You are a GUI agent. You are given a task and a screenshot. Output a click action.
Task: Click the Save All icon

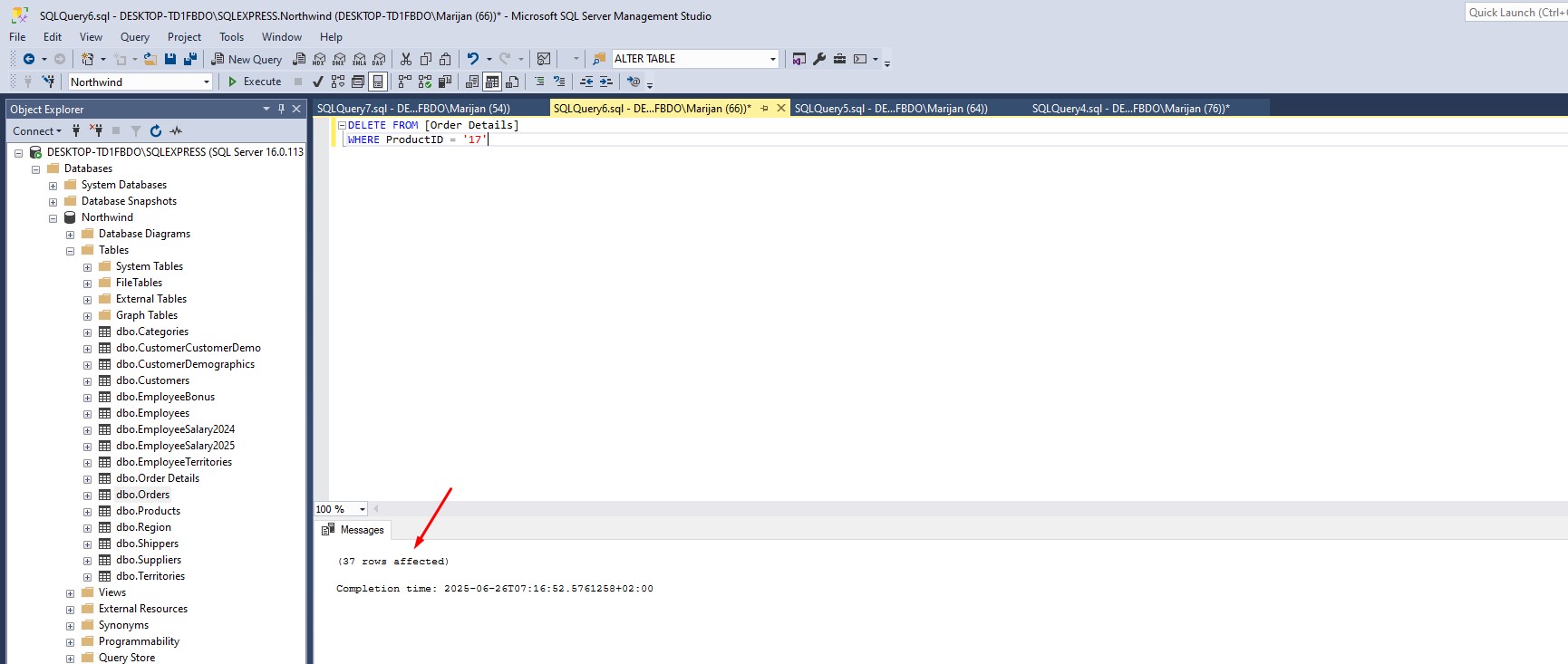[190, 59]
